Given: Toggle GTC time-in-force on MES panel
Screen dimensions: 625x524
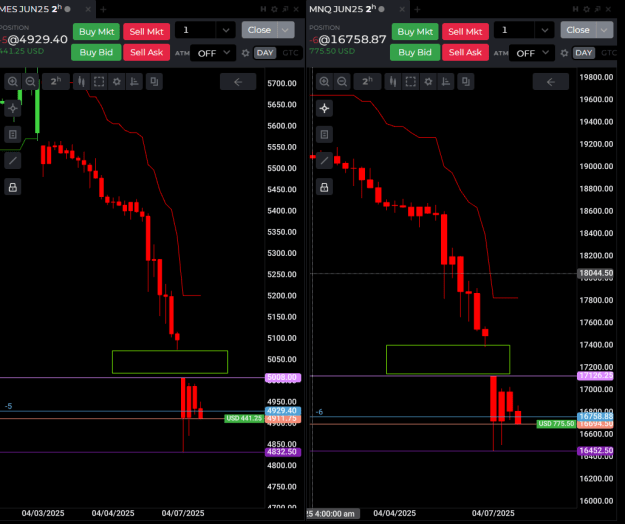Looking at the screenshot, I should pyautogui.click(x=290, y=53).
